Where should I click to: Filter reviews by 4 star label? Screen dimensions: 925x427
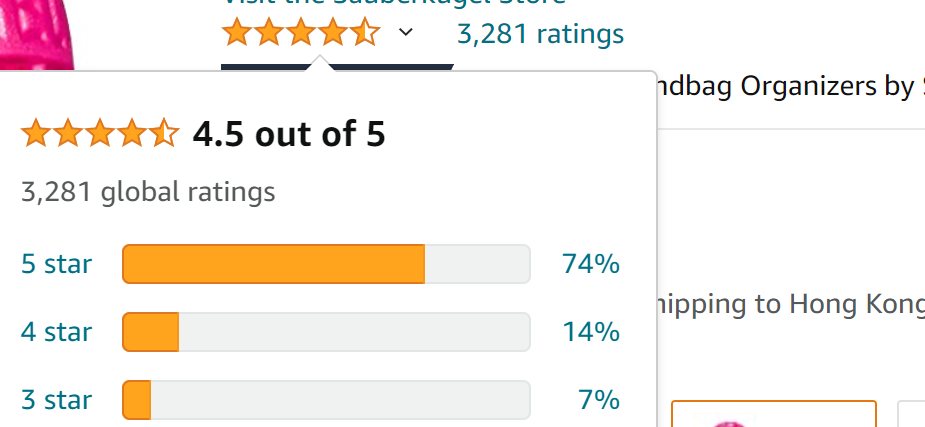(57, 332)
